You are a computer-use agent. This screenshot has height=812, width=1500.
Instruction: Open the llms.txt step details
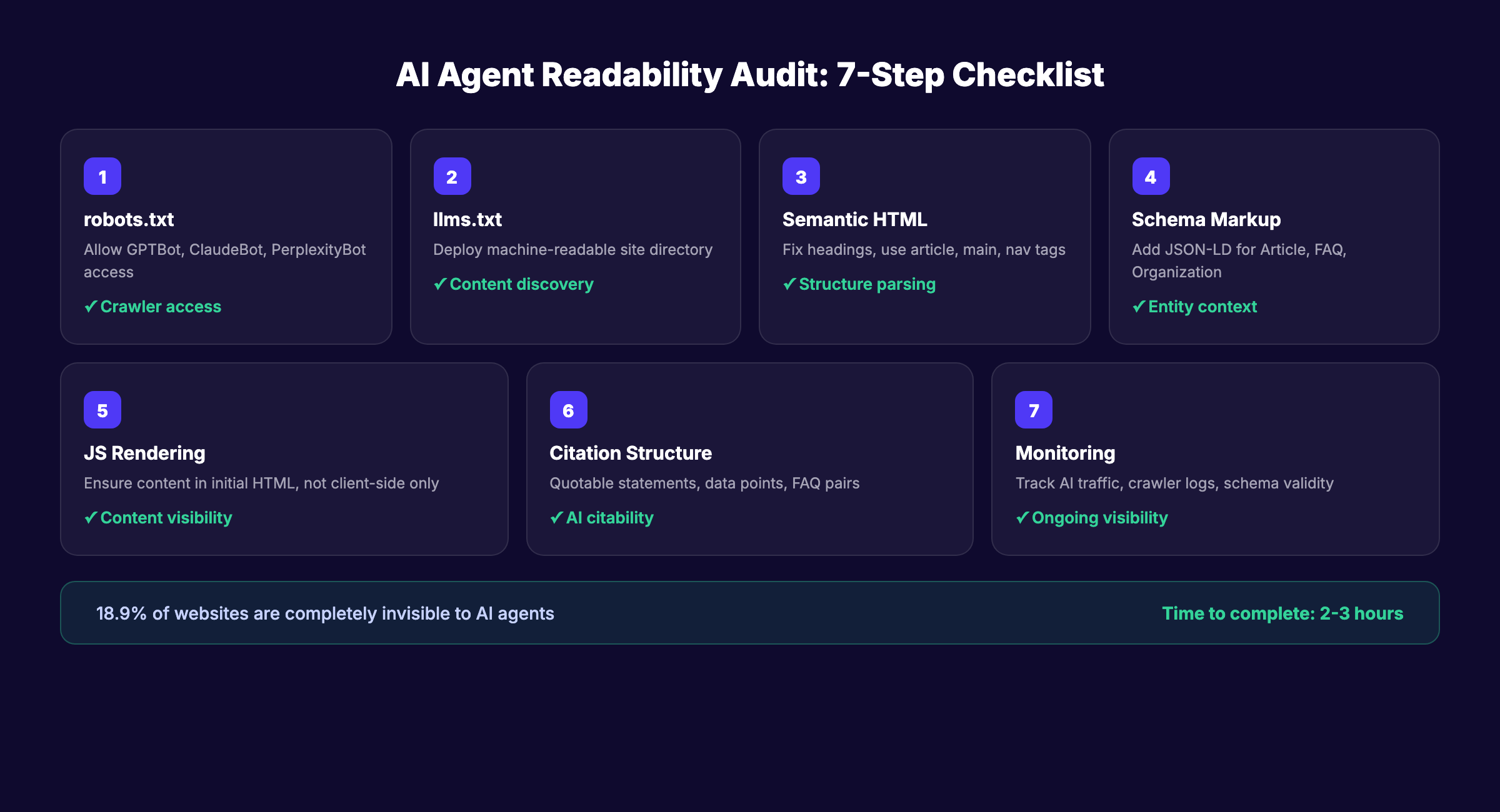(x=575, y=237)
